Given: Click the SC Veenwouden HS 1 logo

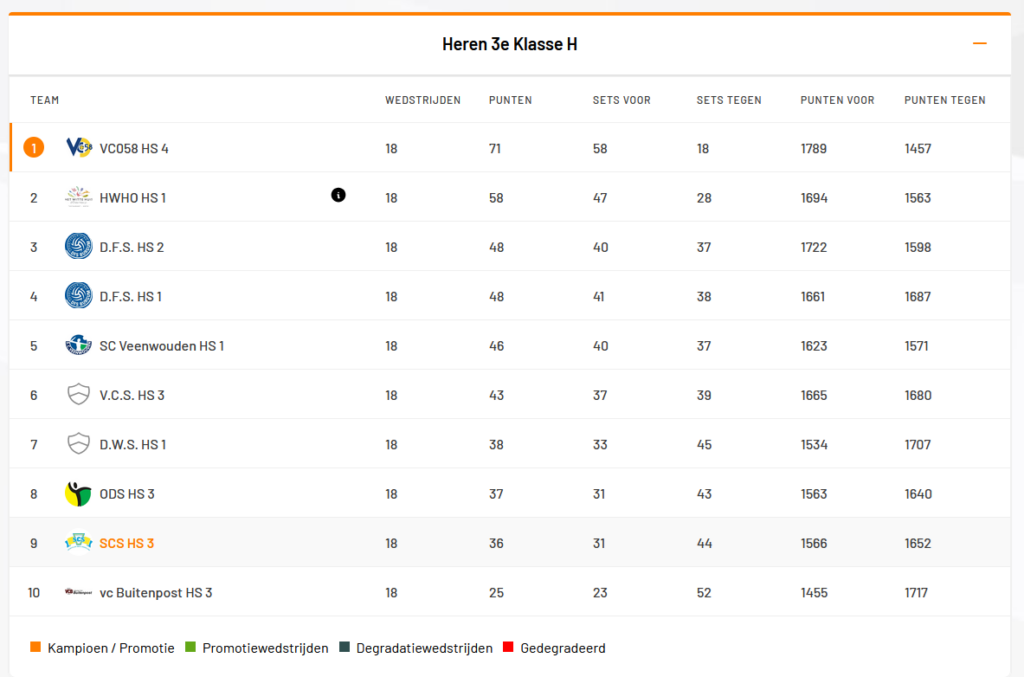Looking at the screenshot, I should (x=78, y=345).
